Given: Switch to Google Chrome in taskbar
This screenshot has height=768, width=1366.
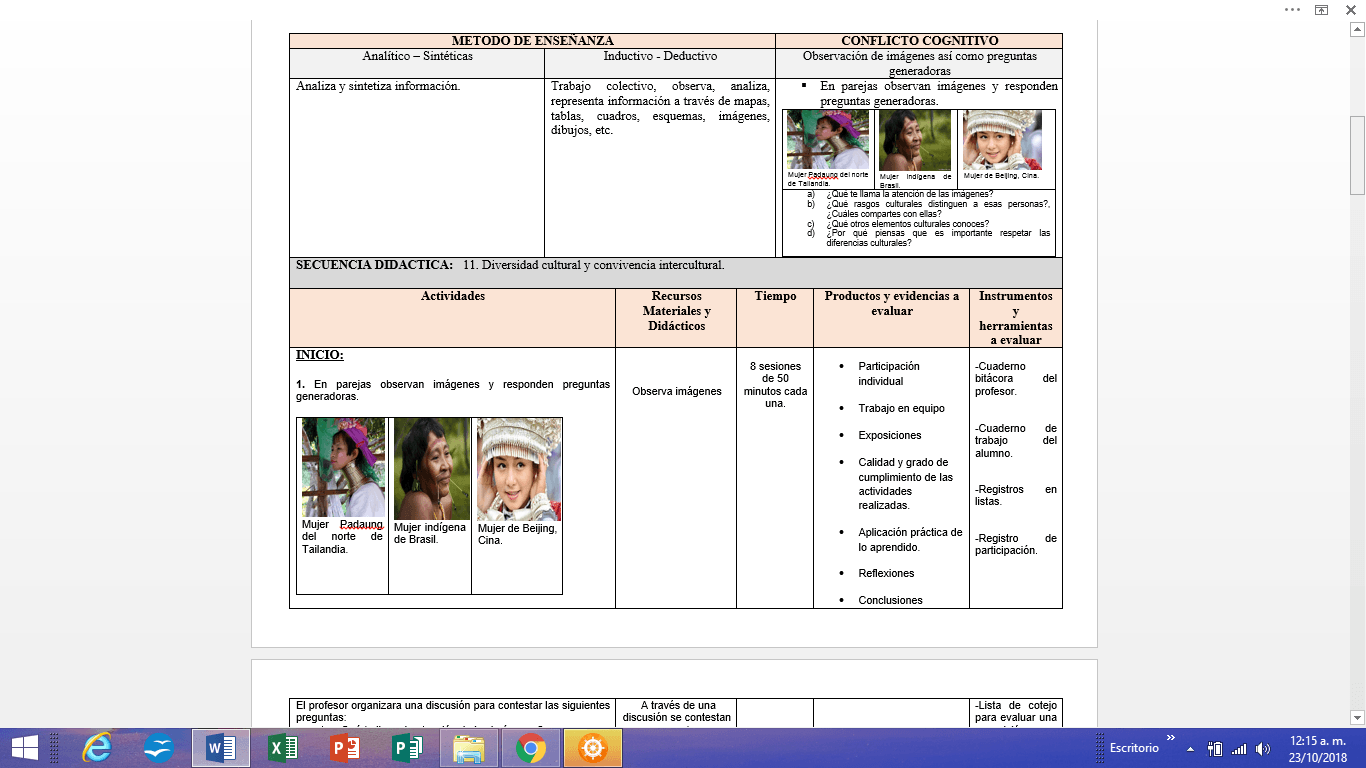Looking at the screenshot, I should pyautogui.click(x=531, y=747).
